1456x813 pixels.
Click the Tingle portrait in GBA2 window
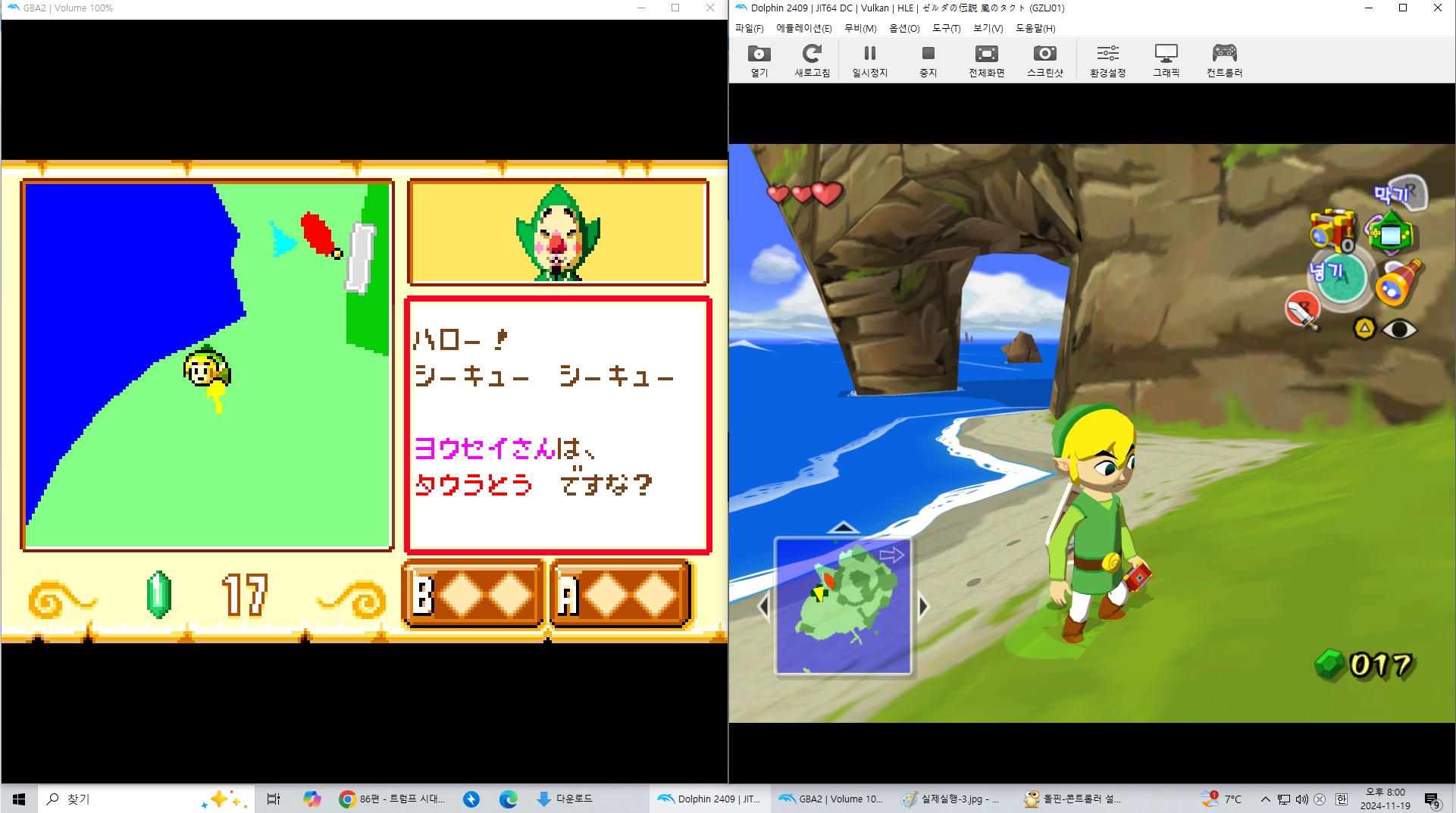click(x=558, y=233)
